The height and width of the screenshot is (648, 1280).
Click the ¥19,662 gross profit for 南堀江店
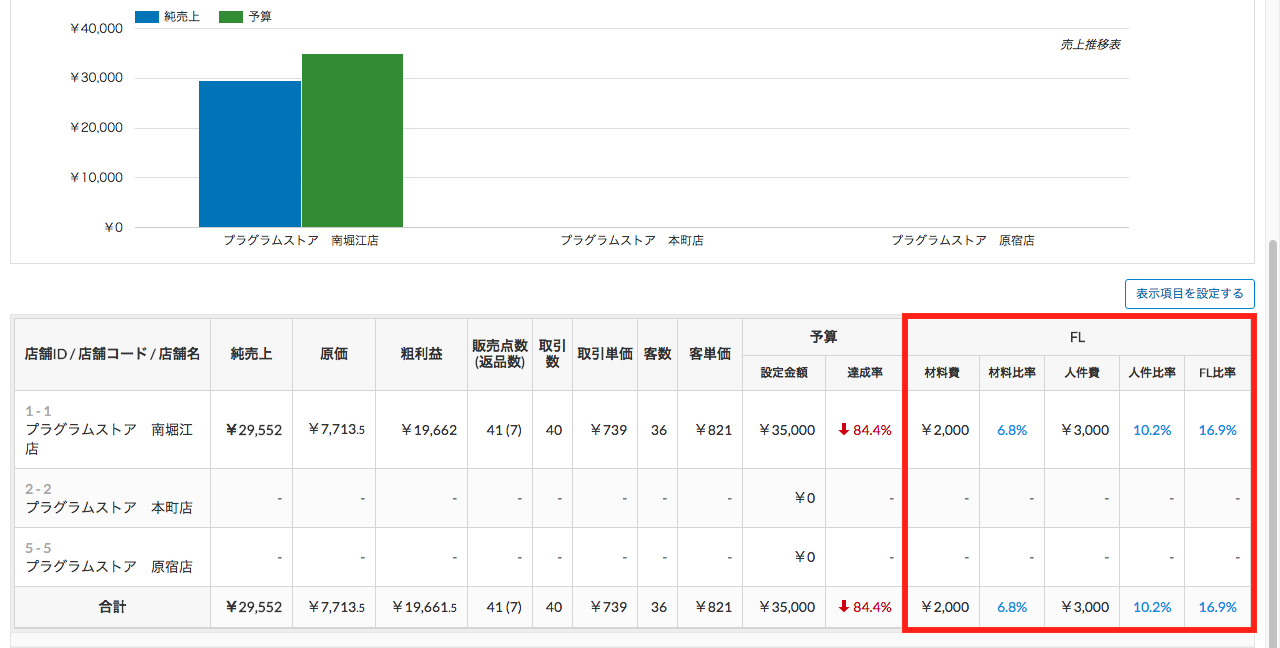428,430
